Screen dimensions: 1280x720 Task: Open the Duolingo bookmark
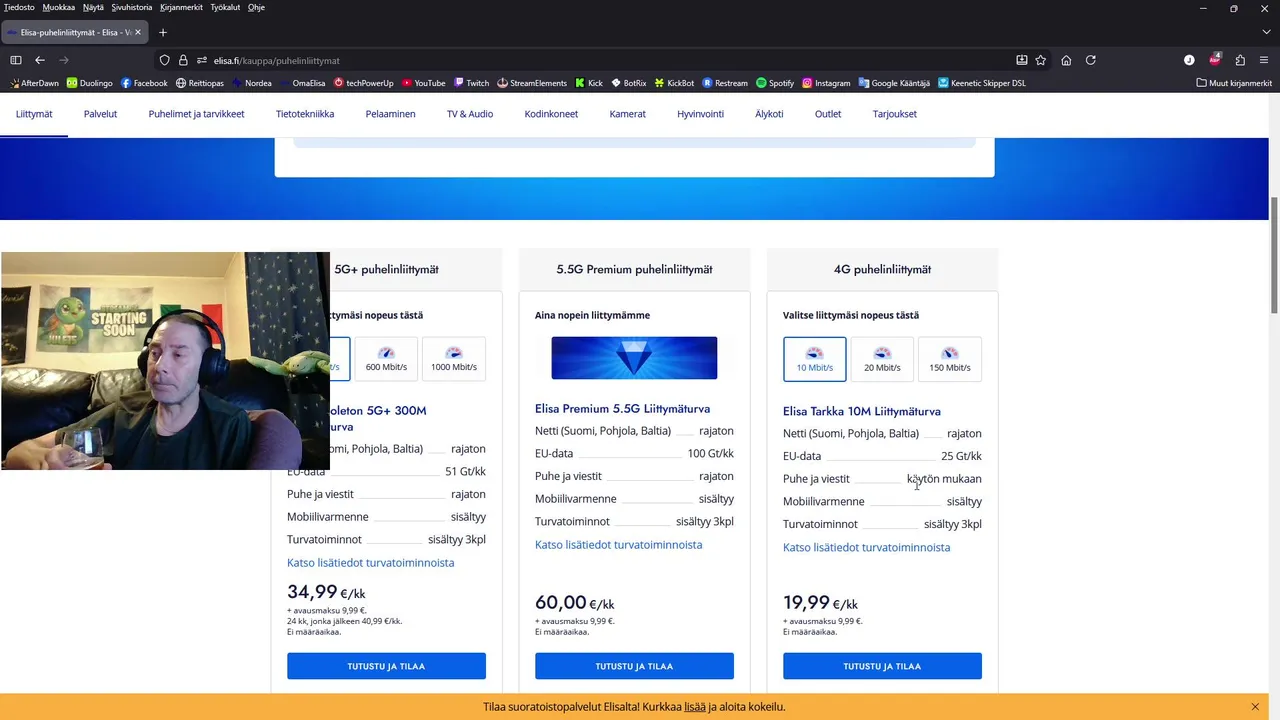pyautogui.click(x=90, y=83)
